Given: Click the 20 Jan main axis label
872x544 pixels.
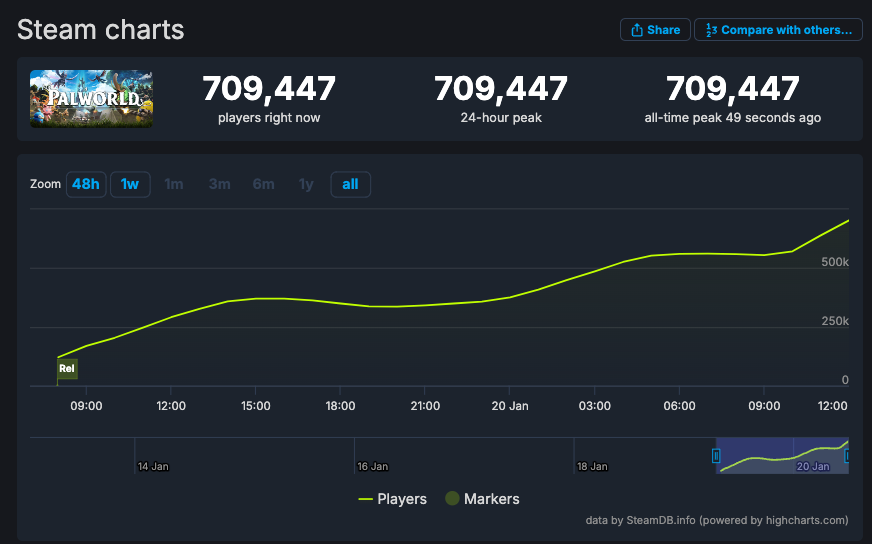Looking at the screenshot, I should (510, 406).
